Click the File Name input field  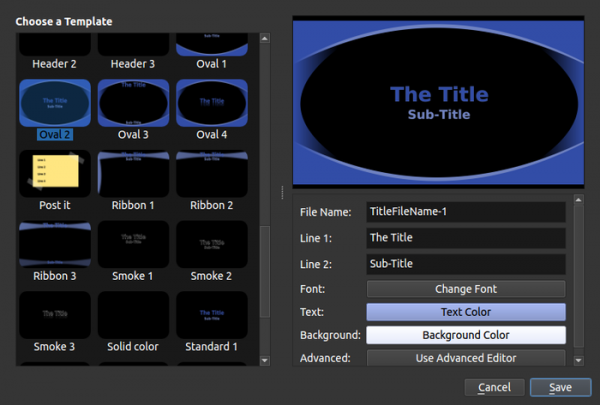tap(465, 212)
